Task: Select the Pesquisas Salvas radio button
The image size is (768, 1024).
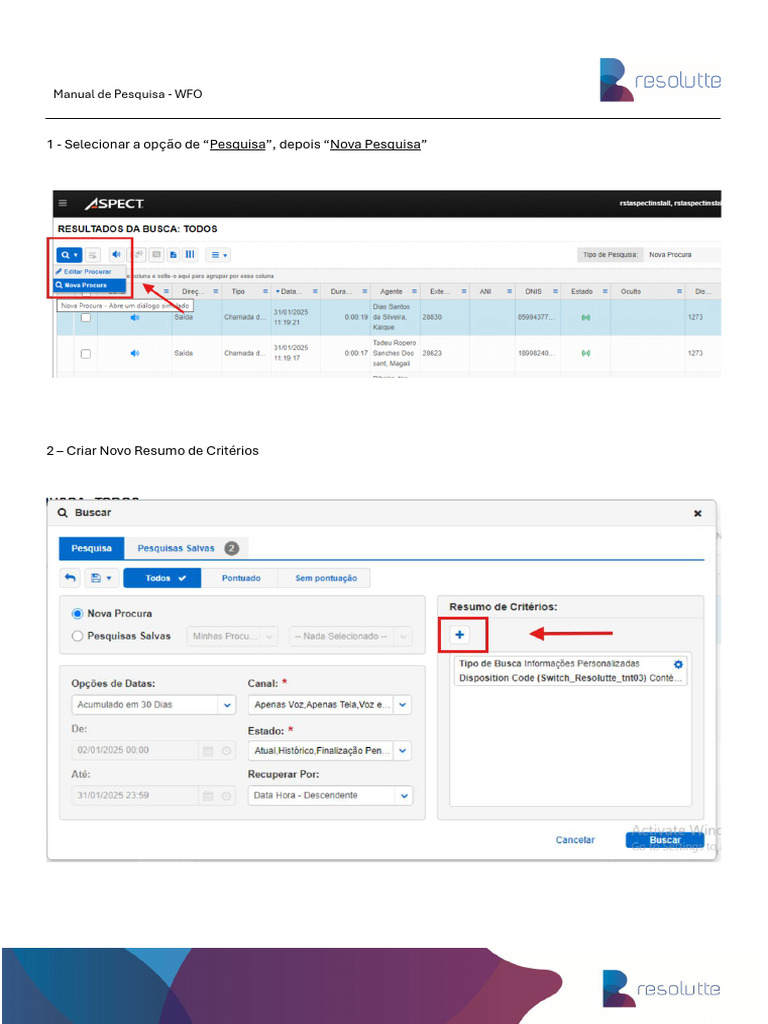Action: click(78, 636)
